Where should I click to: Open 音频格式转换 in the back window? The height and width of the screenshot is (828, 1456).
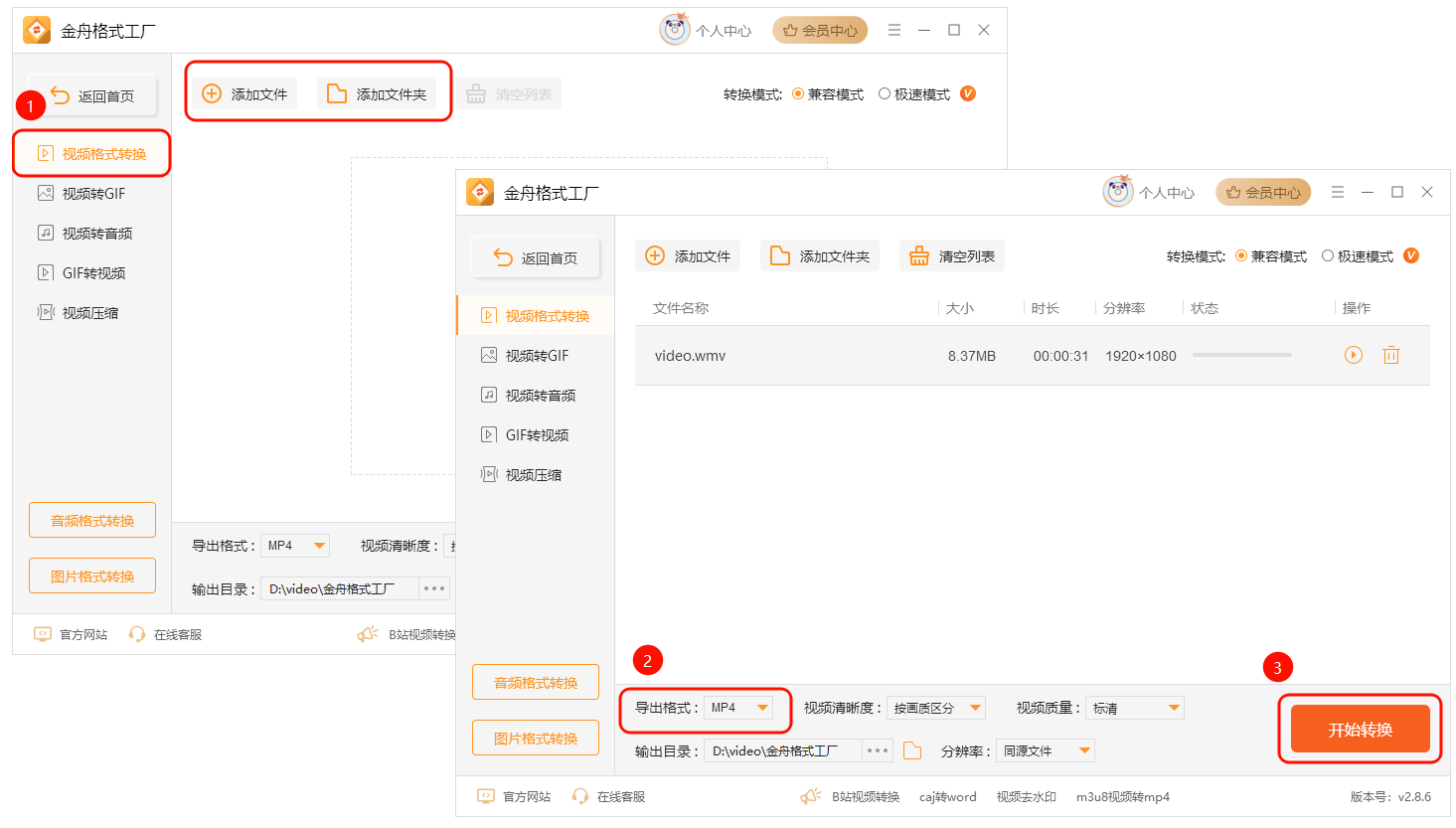[x=92, y=520]
